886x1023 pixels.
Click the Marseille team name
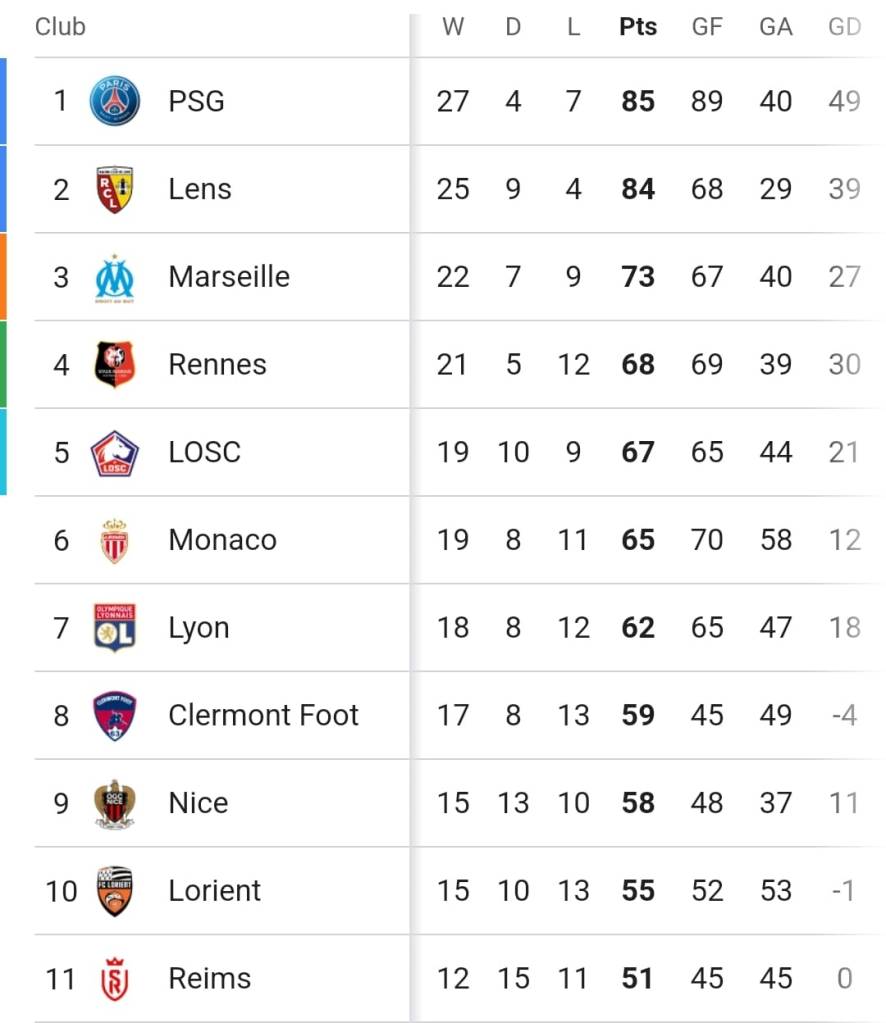(x=229, y=277)
